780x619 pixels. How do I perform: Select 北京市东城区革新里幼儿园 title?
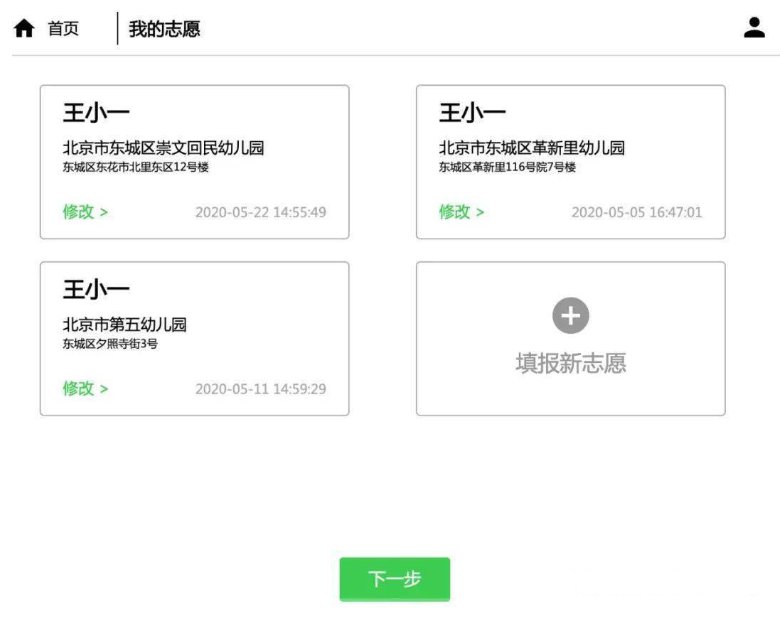[x=531, y=148]
